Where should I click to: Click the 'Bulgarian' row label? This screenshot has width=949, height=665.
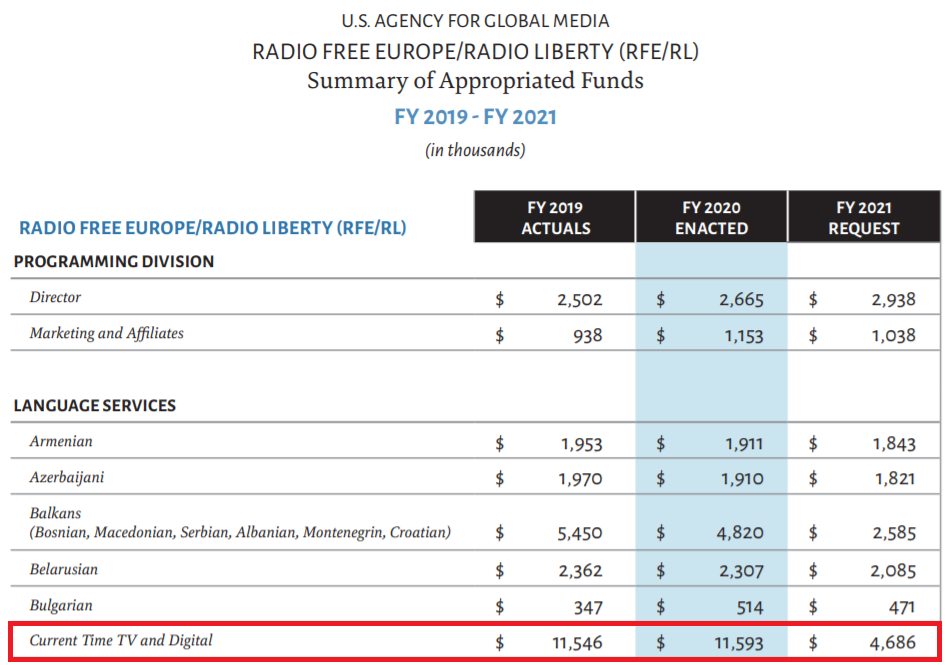point(61,606)
